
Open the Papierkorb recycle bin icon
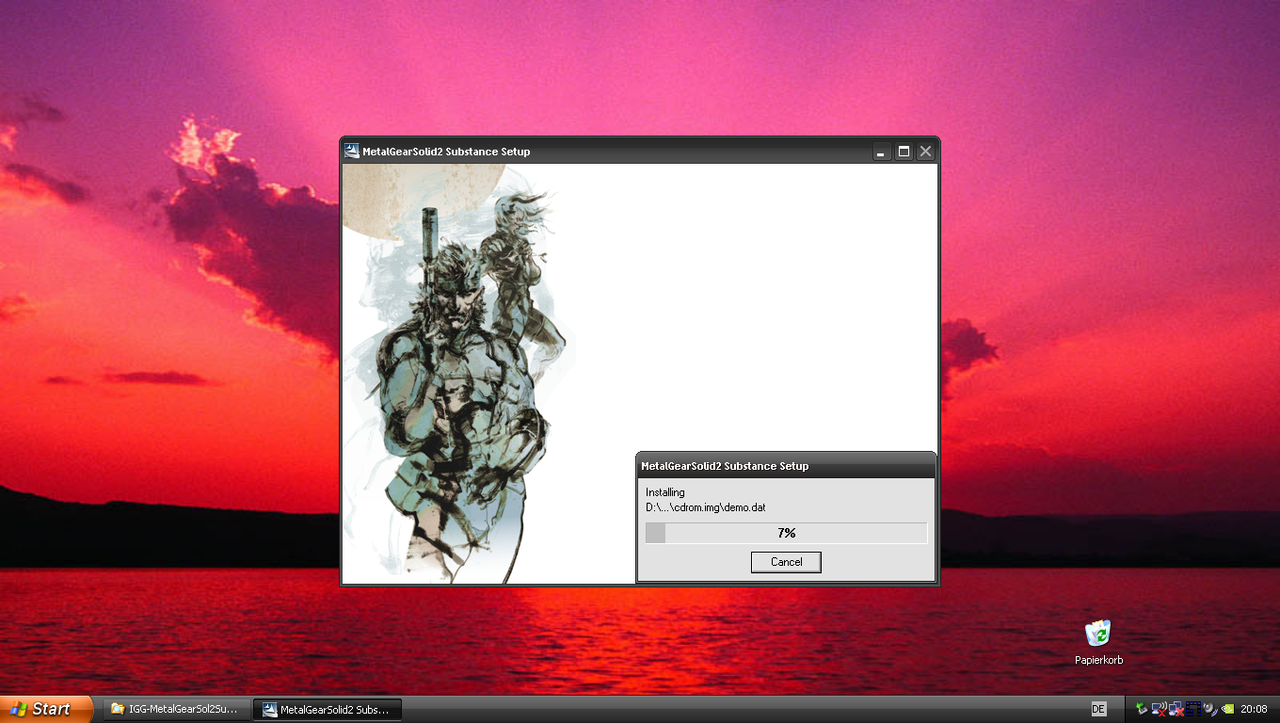click(1098, 634)
